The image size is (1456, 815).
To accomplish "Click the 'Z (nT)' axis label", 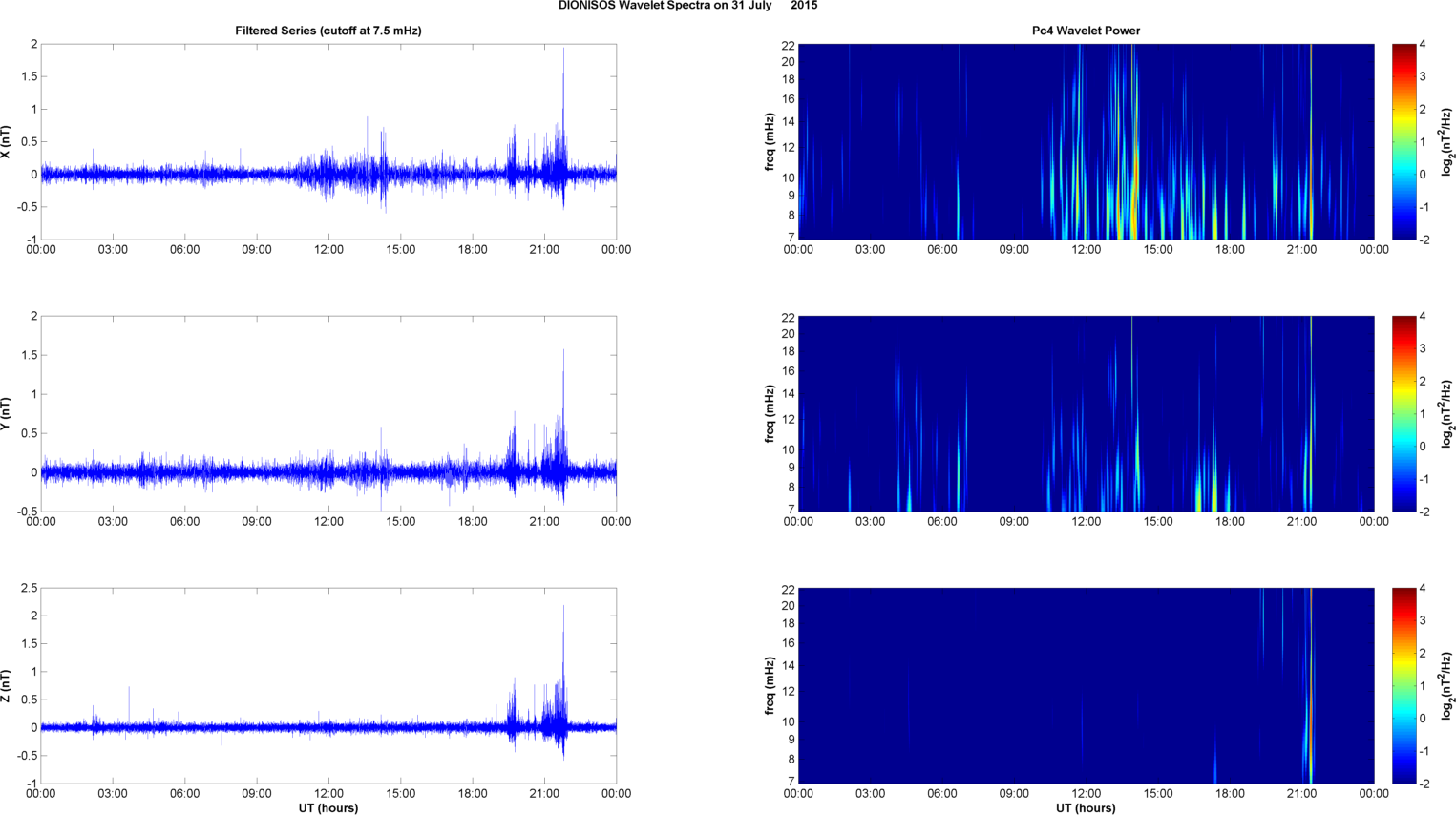I will coord(6,685).
